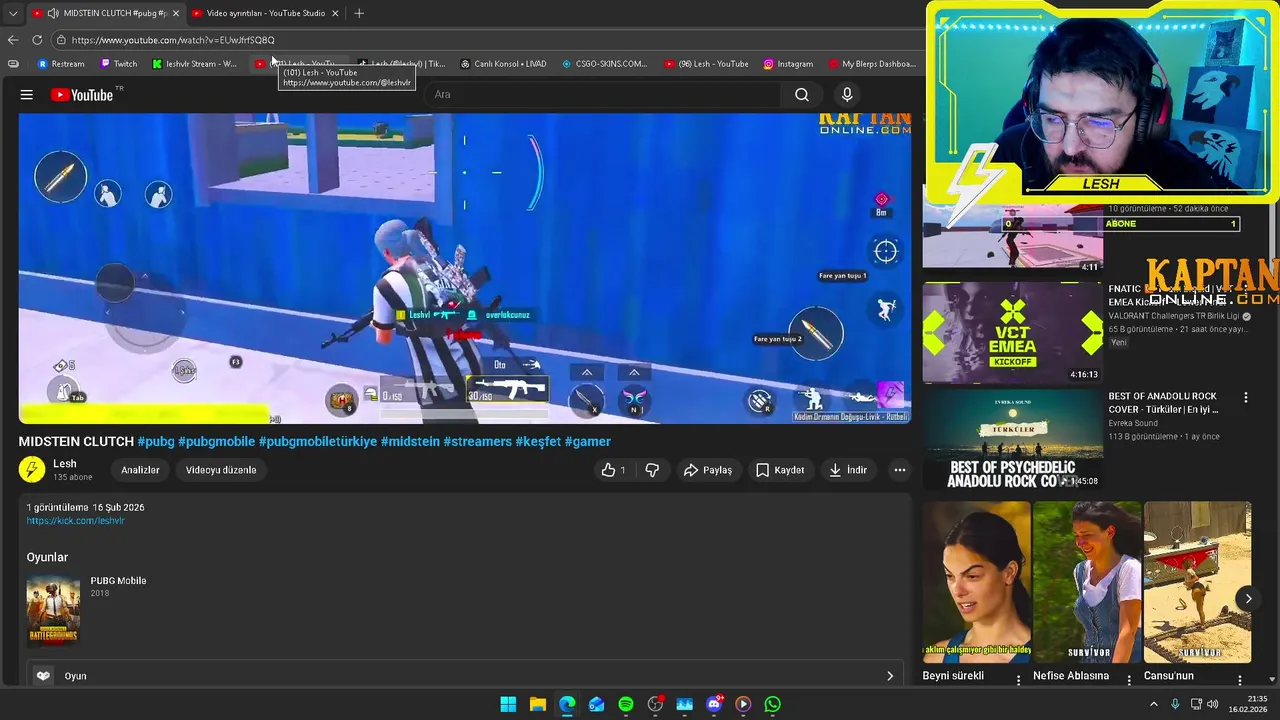Open the My Blerps Dashboard bookmark
The height and width of the screenshot is (720, 1280).
click(x=871, y=64)
